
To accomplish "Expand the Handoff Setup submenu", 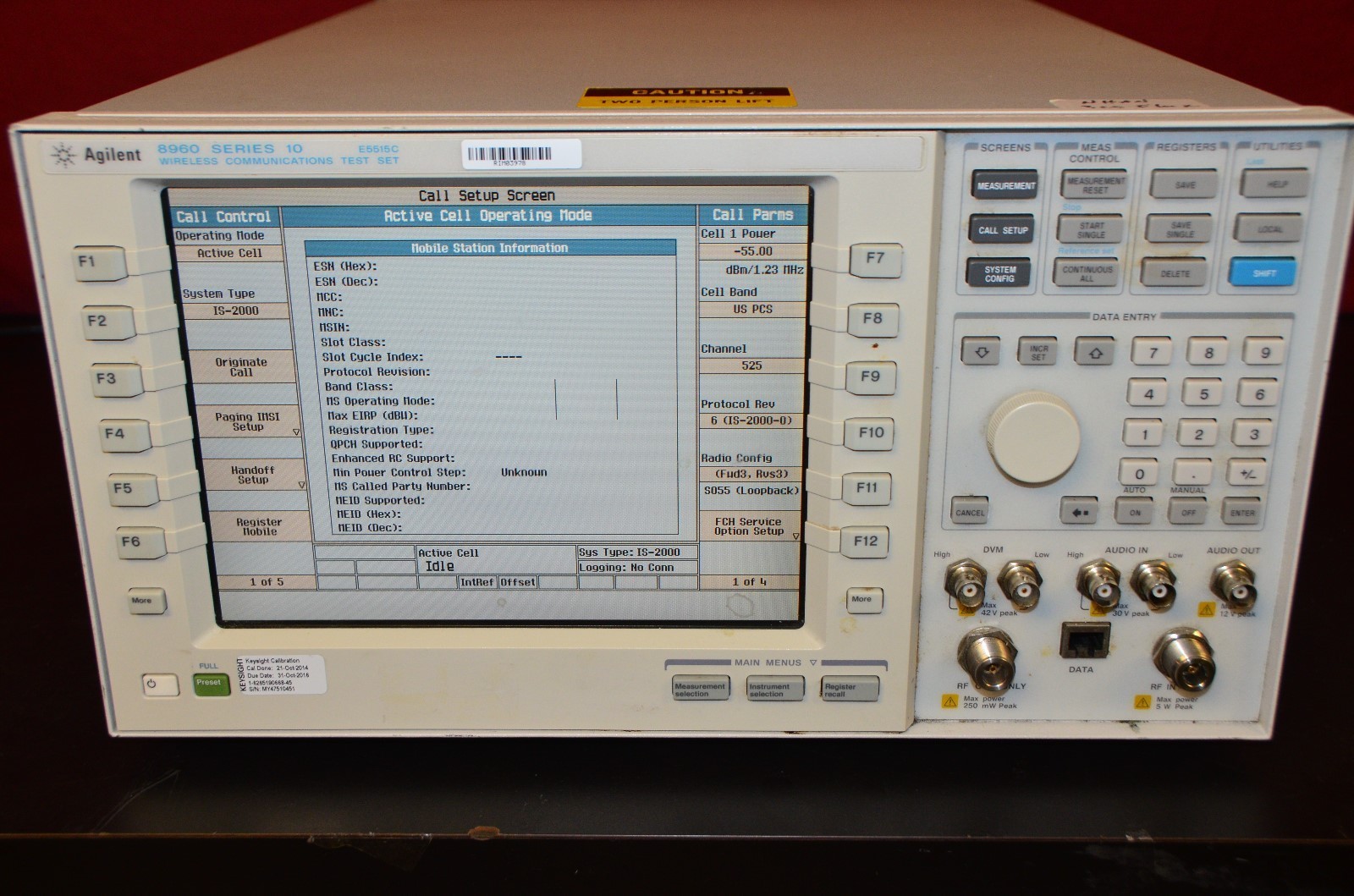I will point(253,475).
